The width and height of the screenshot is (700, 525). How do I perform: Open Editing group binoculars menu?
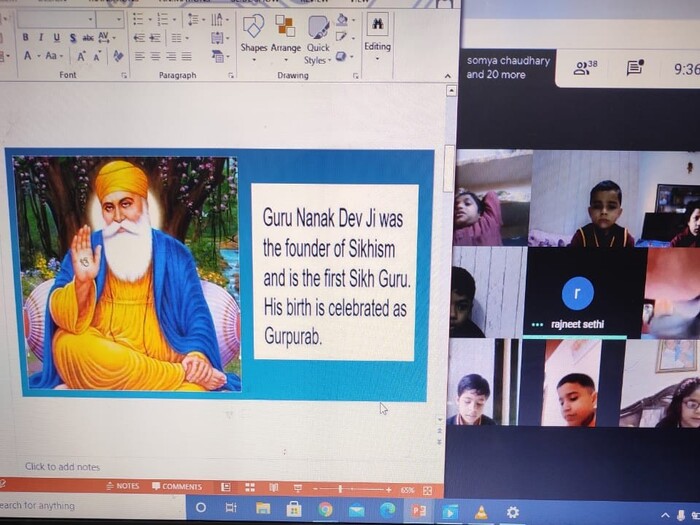377,37
